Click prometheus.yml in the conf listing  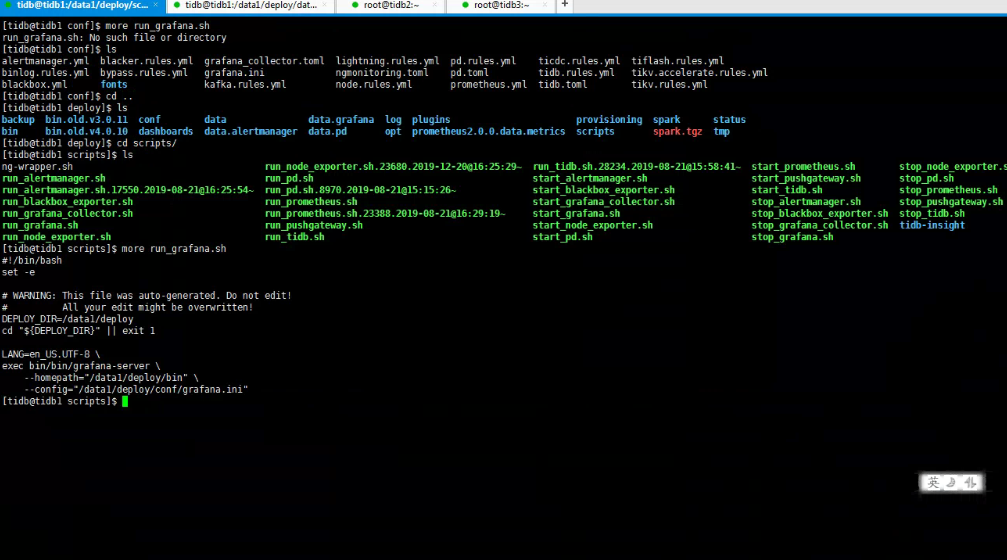[488, 85]
